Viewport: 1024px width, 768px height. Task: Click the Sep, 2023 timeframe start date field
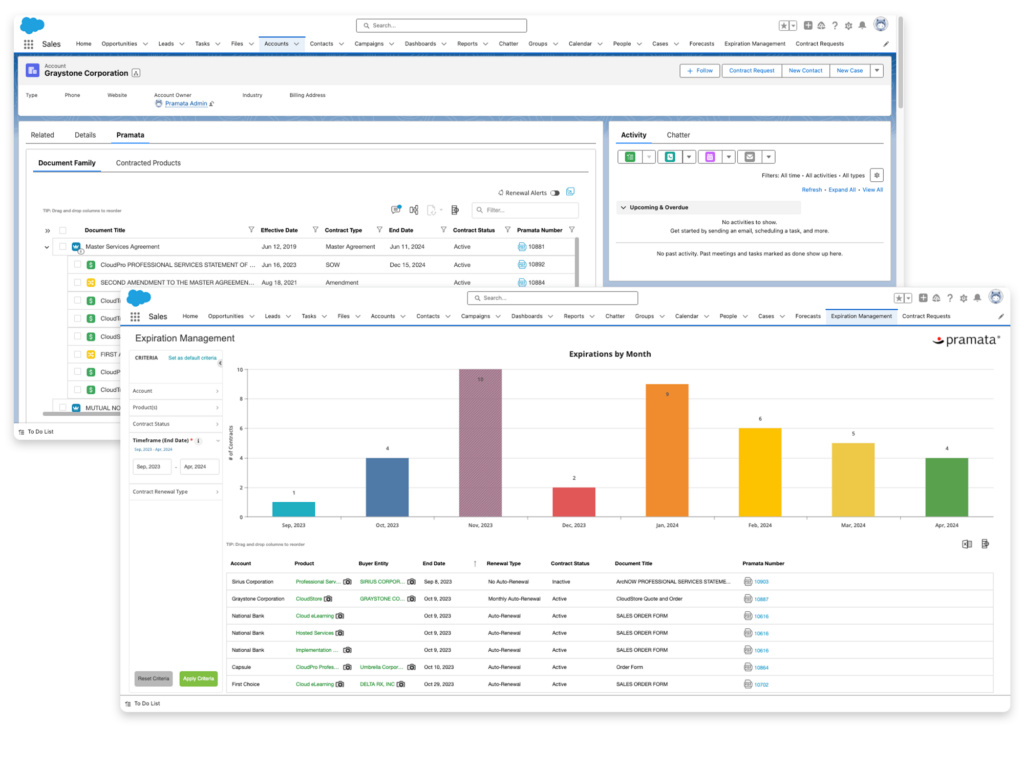[152, 467]
